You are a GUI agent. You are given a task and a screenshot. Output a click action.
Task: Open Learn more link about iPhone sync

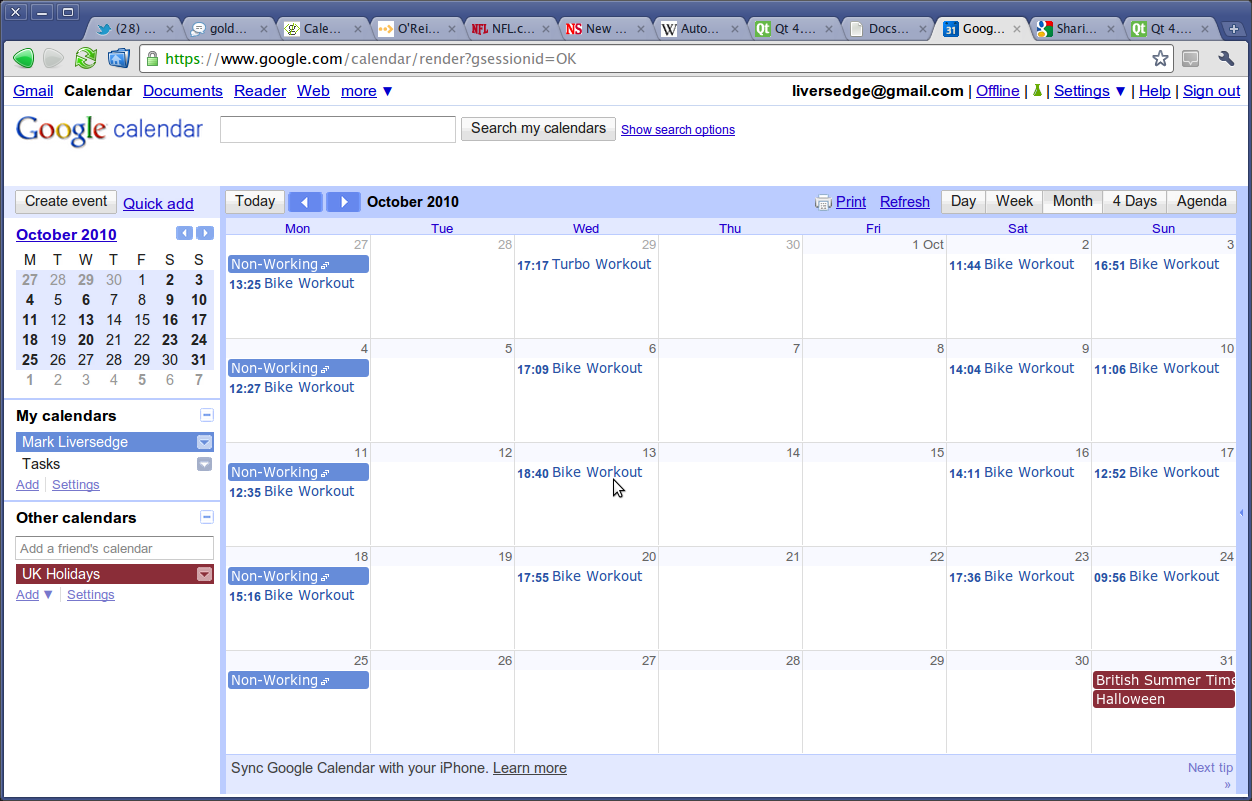tap(530, 768)
